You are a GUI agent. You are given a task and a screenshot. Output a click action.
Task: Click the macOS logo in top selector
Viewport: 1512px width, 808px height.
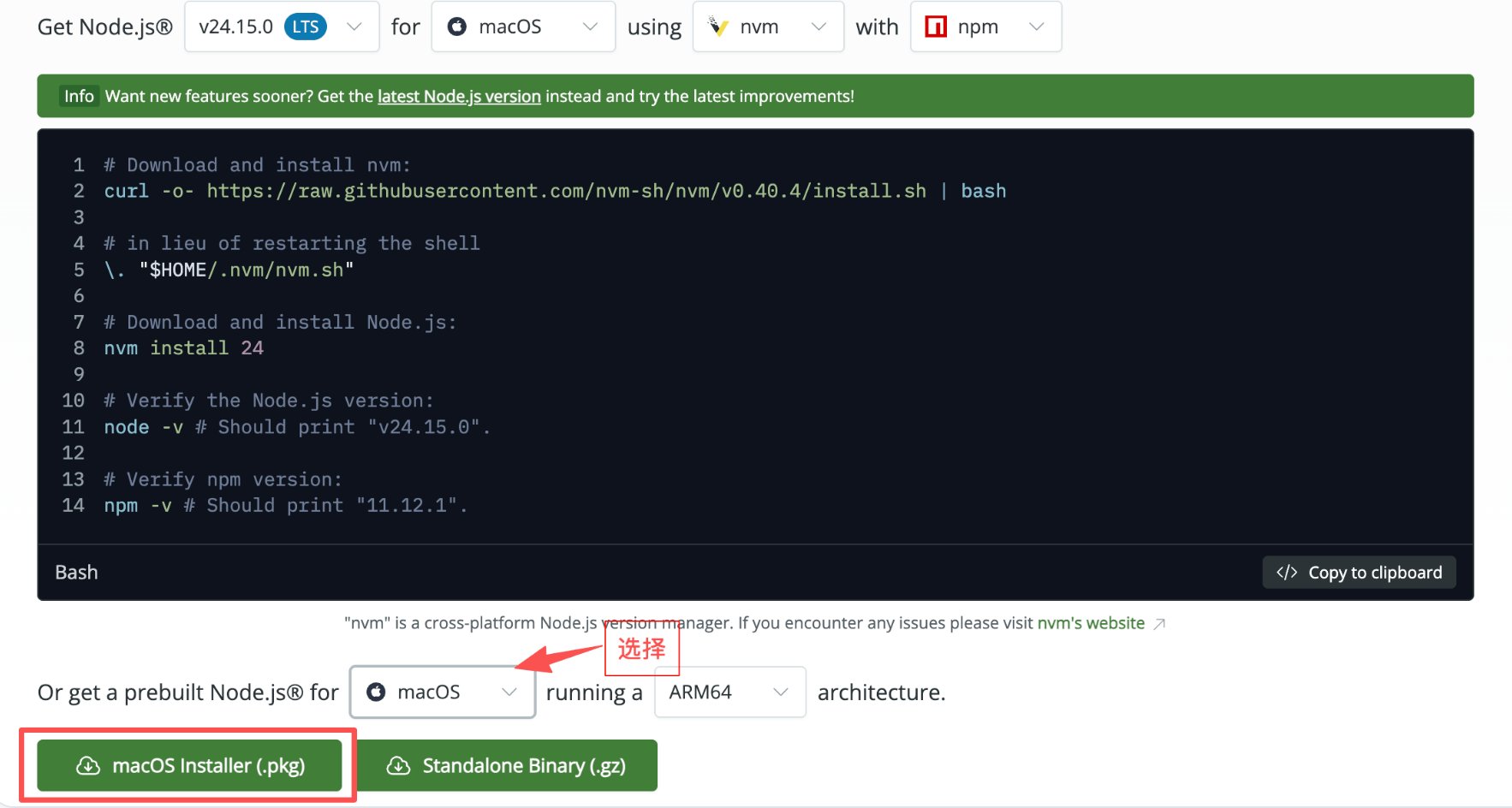[457, 27]
